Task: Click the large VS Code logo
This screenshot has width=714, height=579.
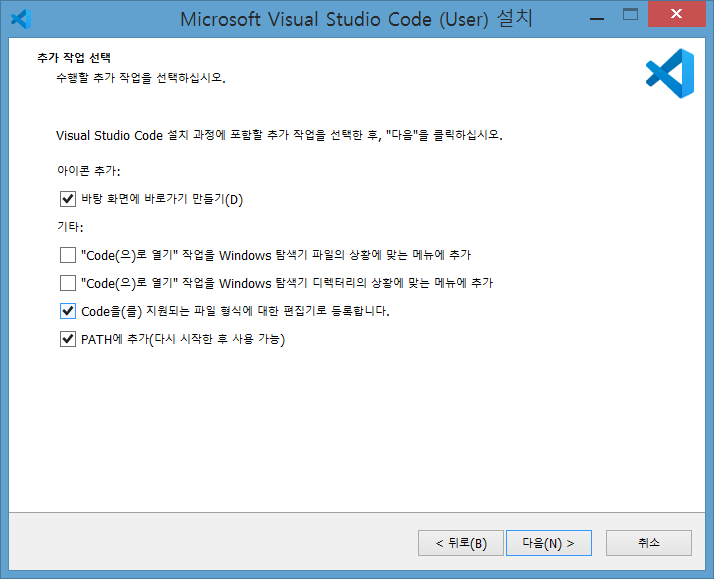Action: (670, 73)
